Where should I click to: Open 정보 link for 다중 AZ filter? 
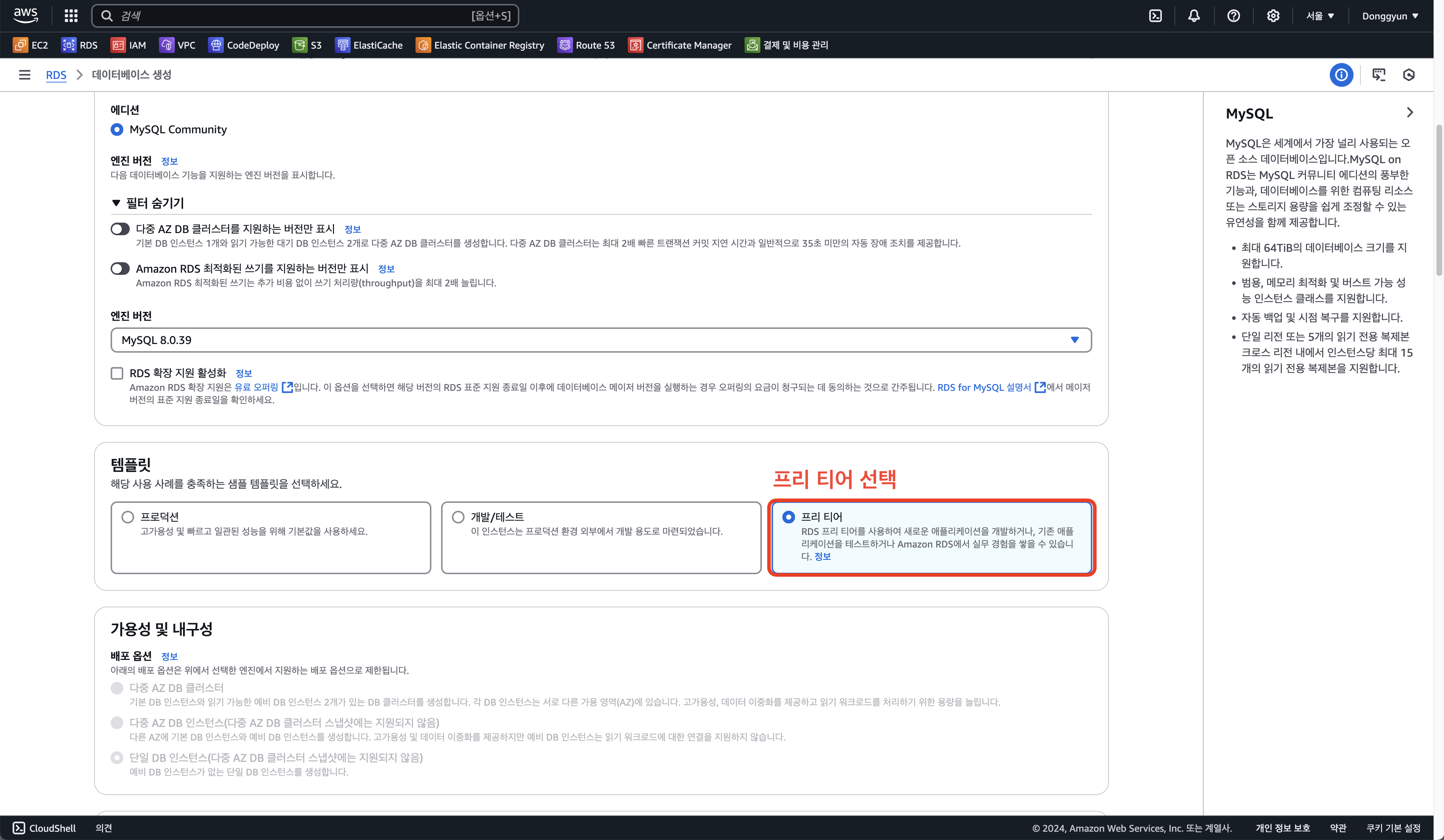coord(352,229)
